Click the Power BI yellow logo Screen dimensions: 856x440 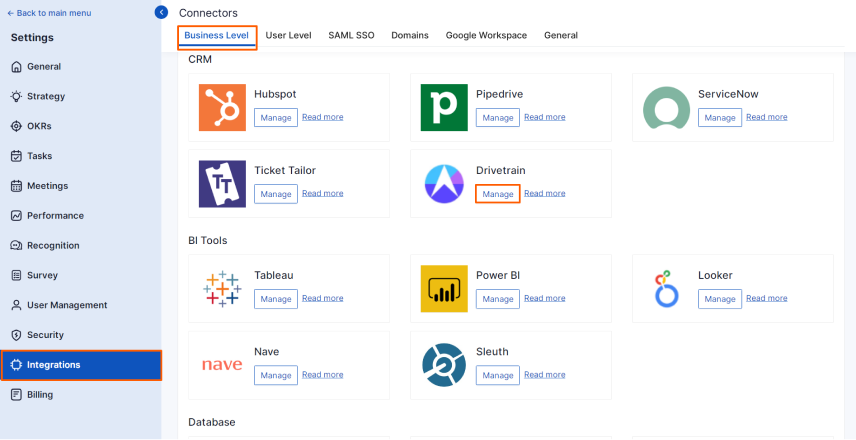(444, 289)
